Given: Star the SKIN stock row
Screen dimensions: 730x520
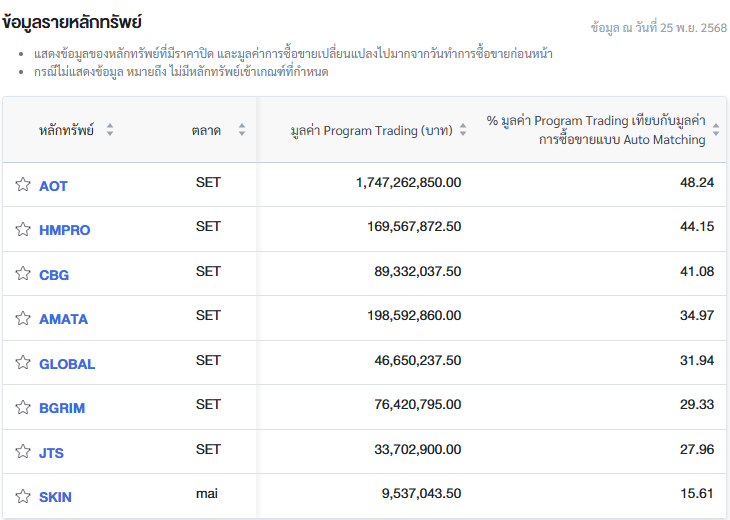Looking at the screenshot, I should coord(22,497).
